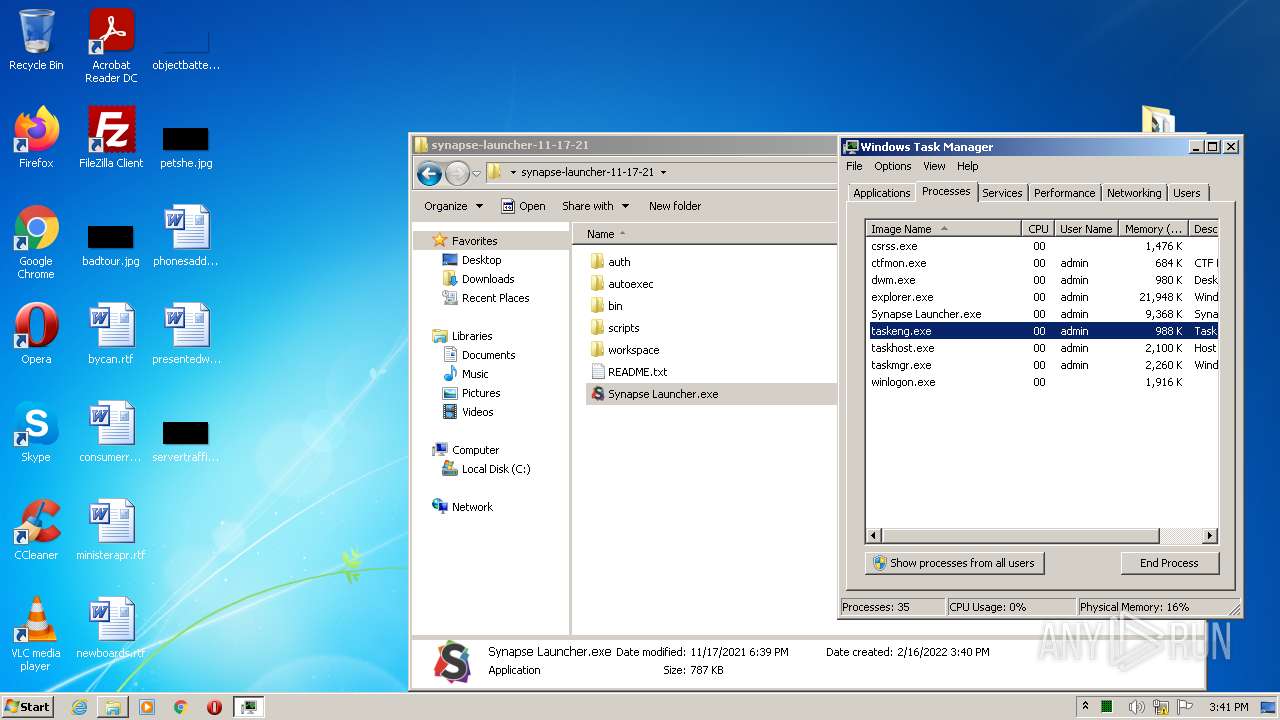The height and width of the screenshot is (720, 1280).
Task: Open the Task Manager Help menu
Action: [967, 166]
